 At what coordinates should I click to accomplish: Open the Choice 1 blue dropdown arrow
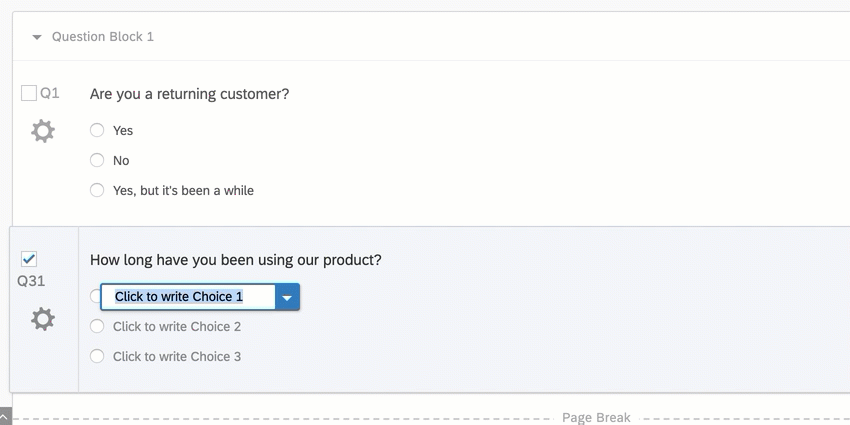(x=287, y=297)
